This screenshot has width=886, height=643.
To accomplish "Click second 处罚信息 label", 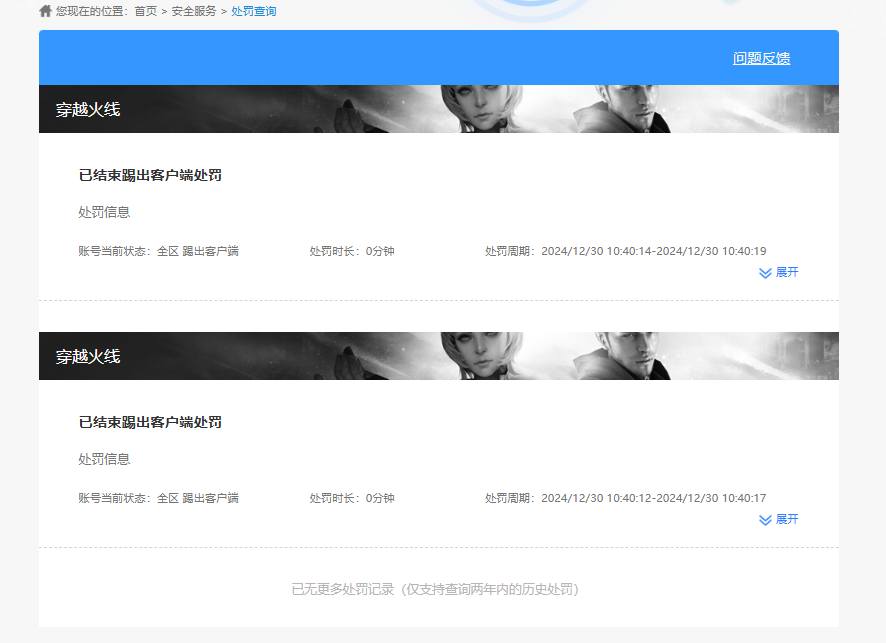I will [x=104, y=459].
